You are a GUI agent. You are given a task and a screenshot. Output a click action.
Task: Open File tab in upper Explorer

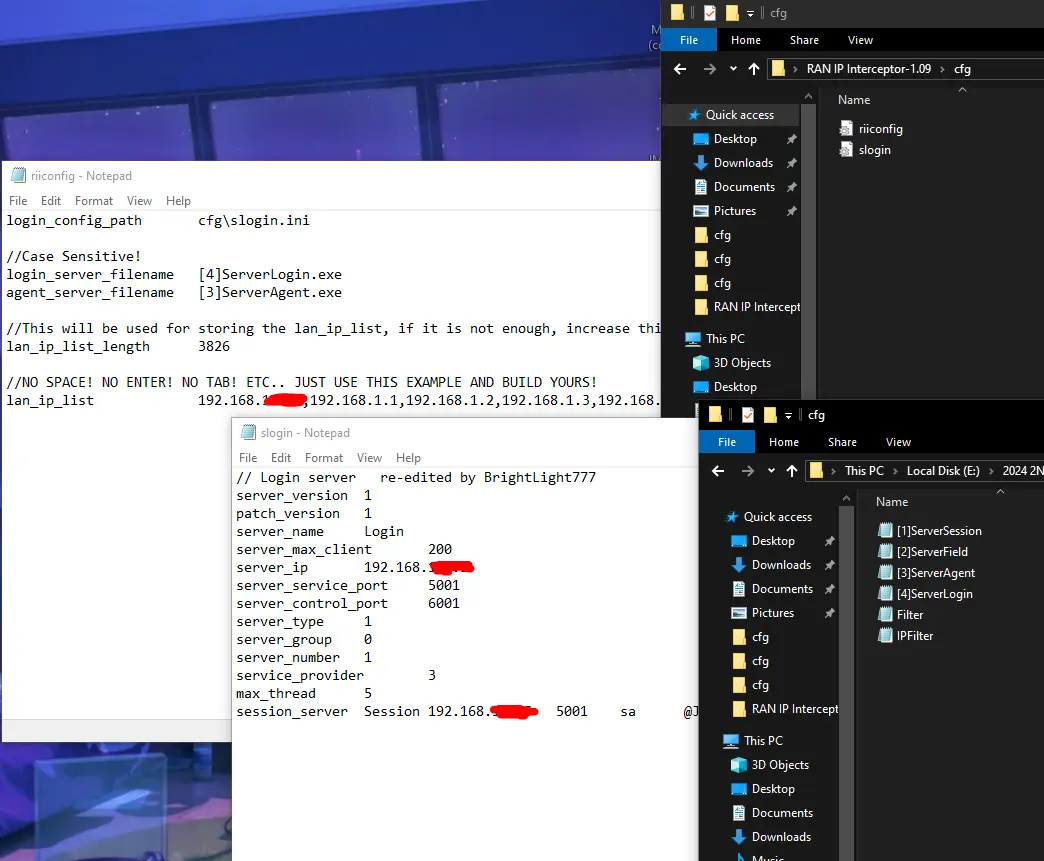[689, 40]
